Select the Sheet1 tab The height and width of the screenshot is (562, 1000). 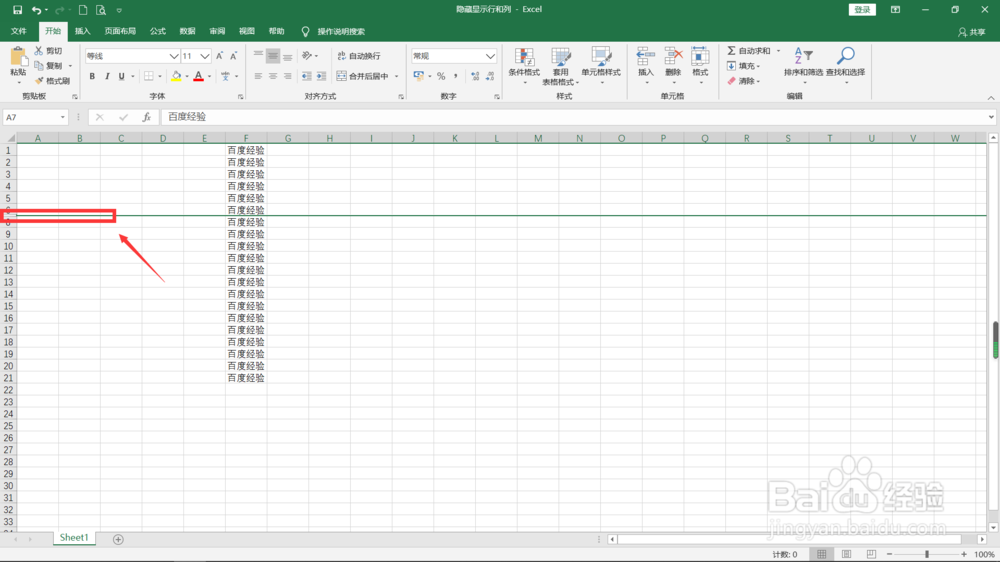pos(74,538)
